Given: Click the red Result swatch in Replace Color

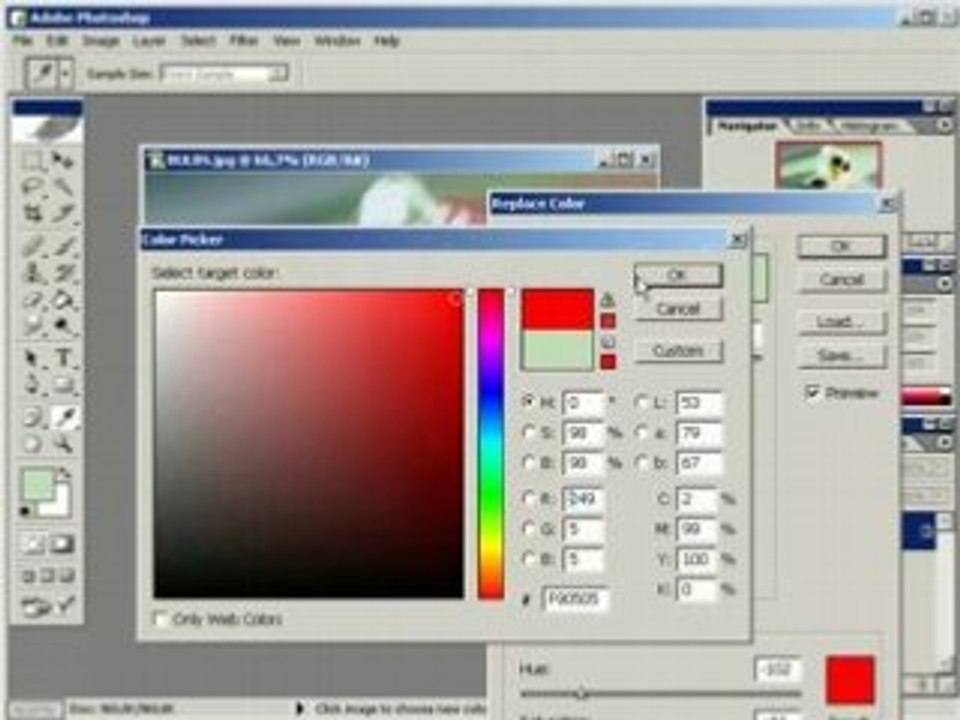Looking at the screenshot, I should click(x=849, y=680).
